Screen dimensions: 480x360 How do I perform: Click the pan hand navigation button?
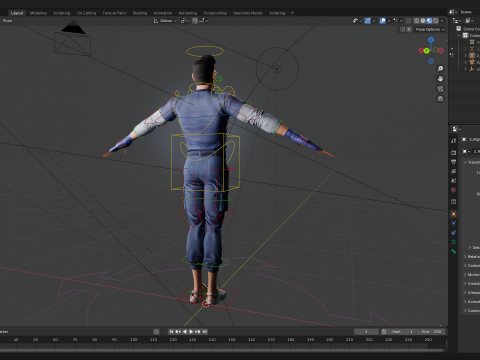pos(440,79)
